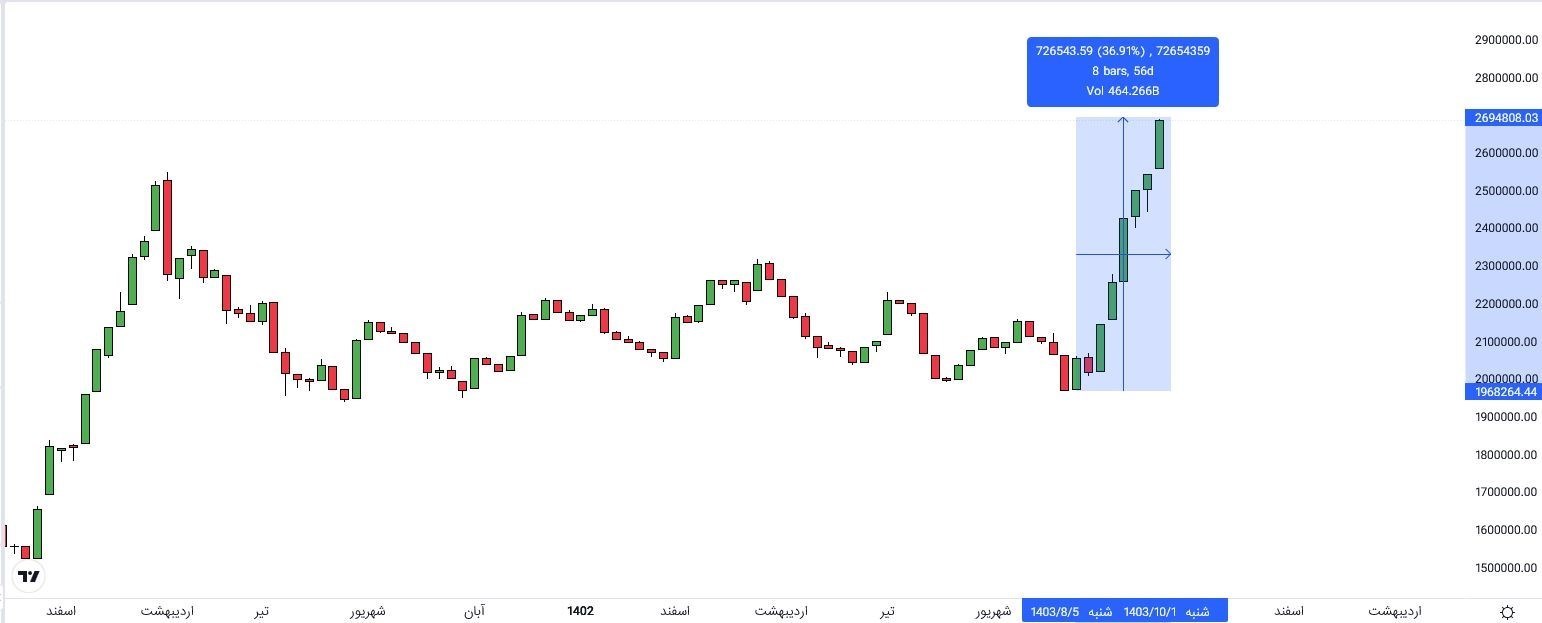Click the 1402 year label on time axis
1542x623 pixels.
tap(580, 611)
